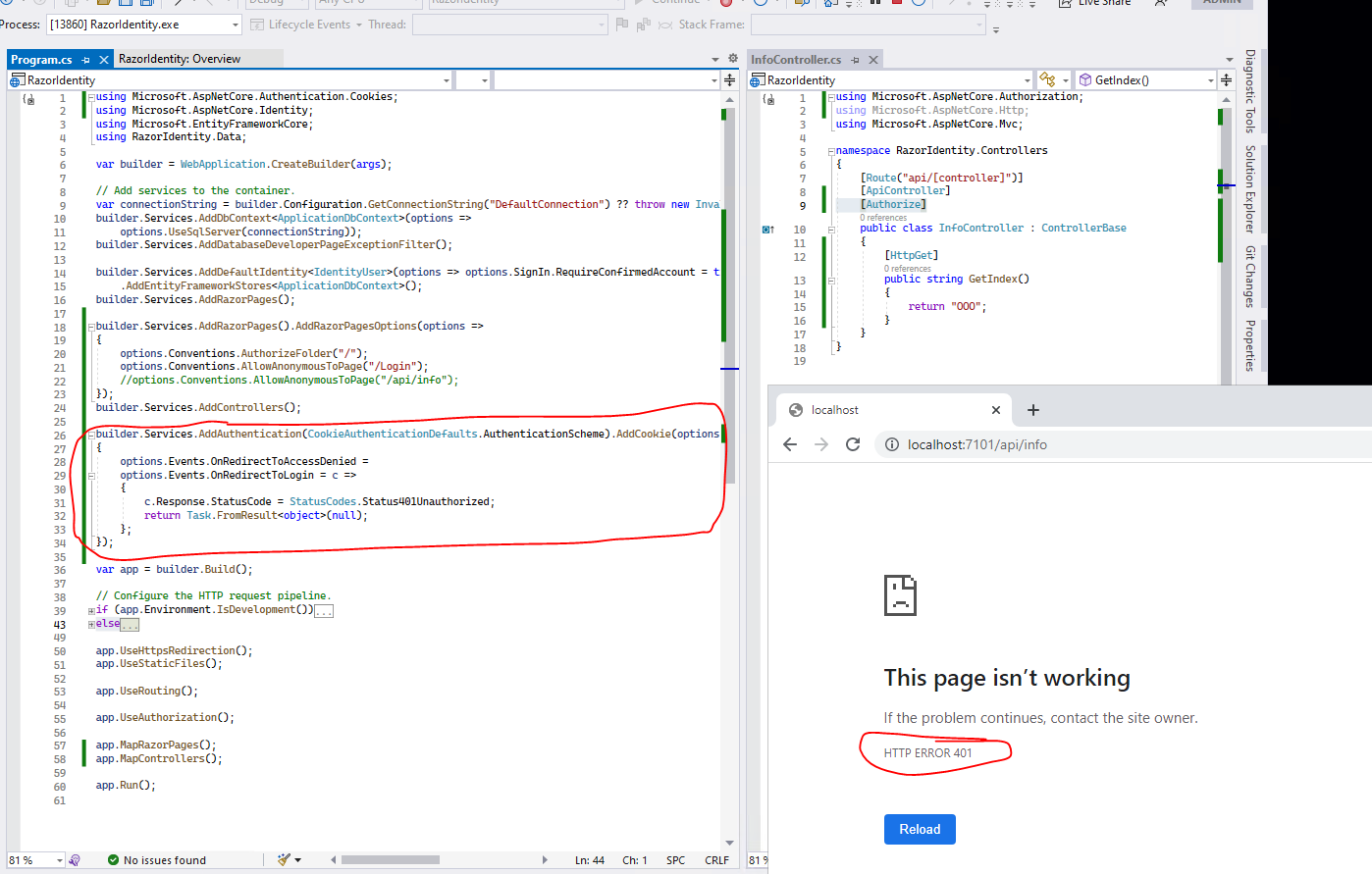Open the members dropdown in Program.cs editor
Screen dimensions: 1372x874
[x=607, y=79]
